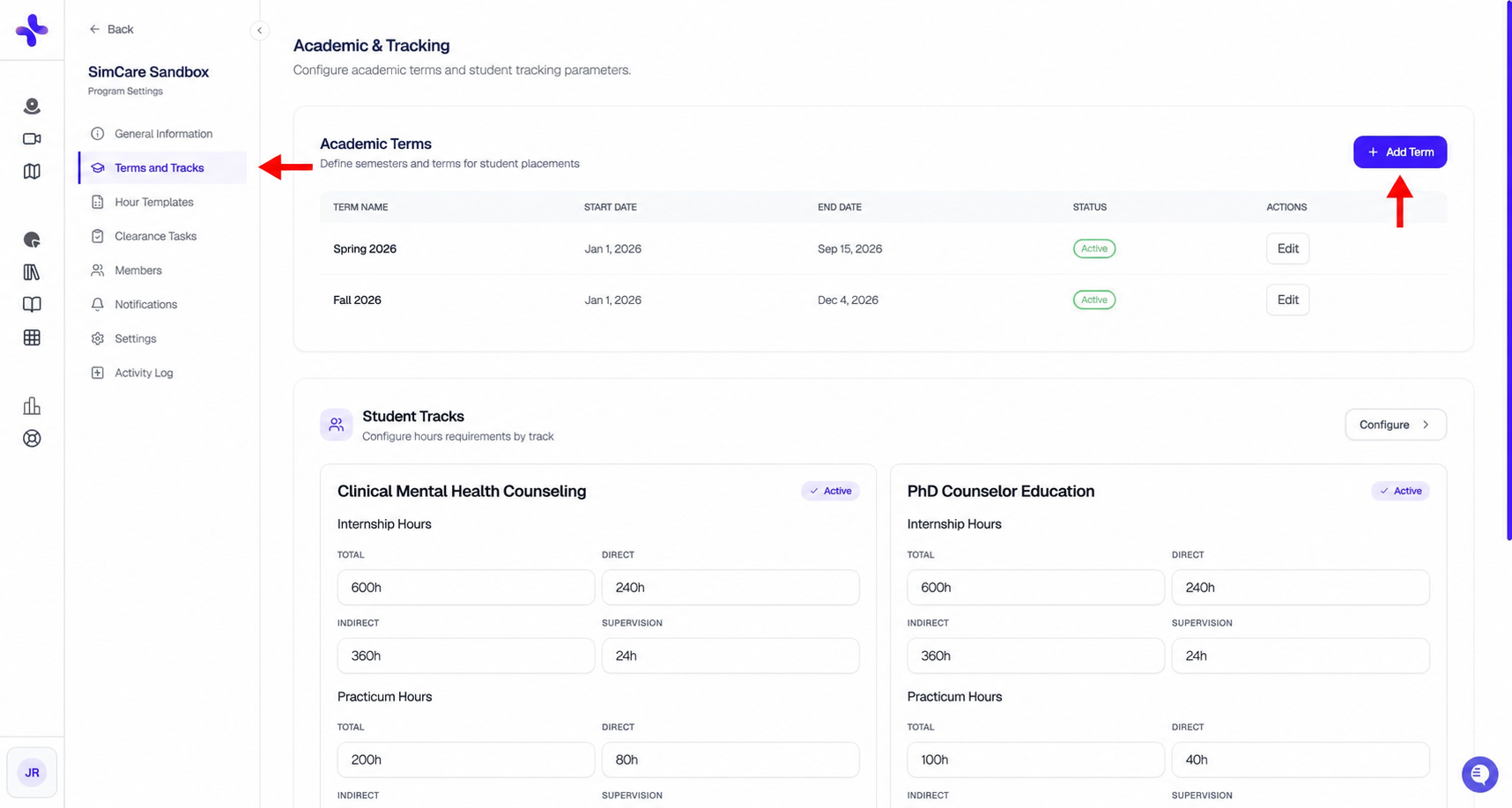Open the chat support bubble
This screenshot has width=1512, height=808.
point(1479,775)
